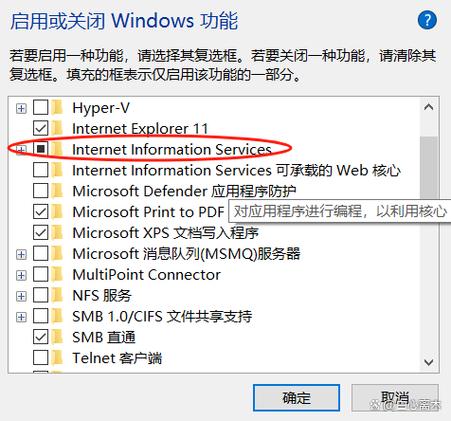
Task: Check the Telnet 客户端 checkbox
Action: (41, 358)
